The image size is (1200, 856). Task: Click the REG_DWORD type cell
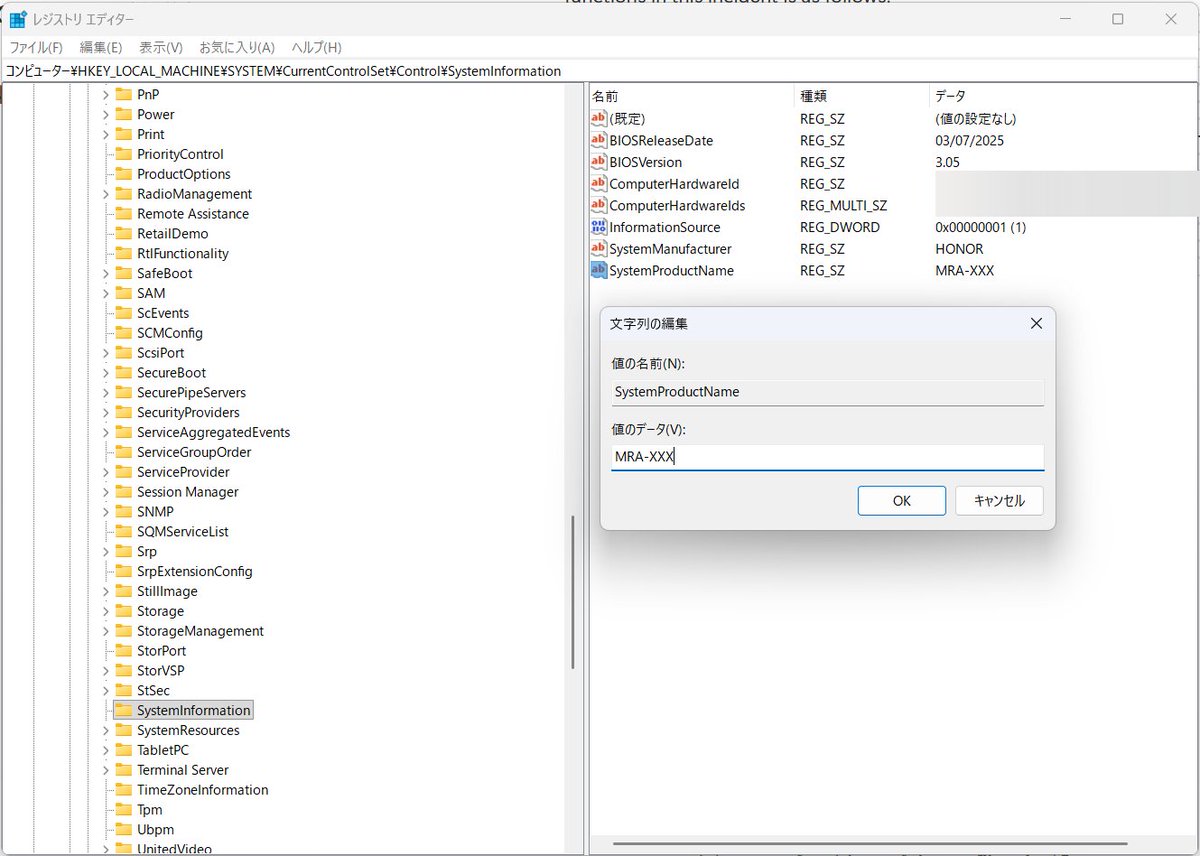pos(840,227)
